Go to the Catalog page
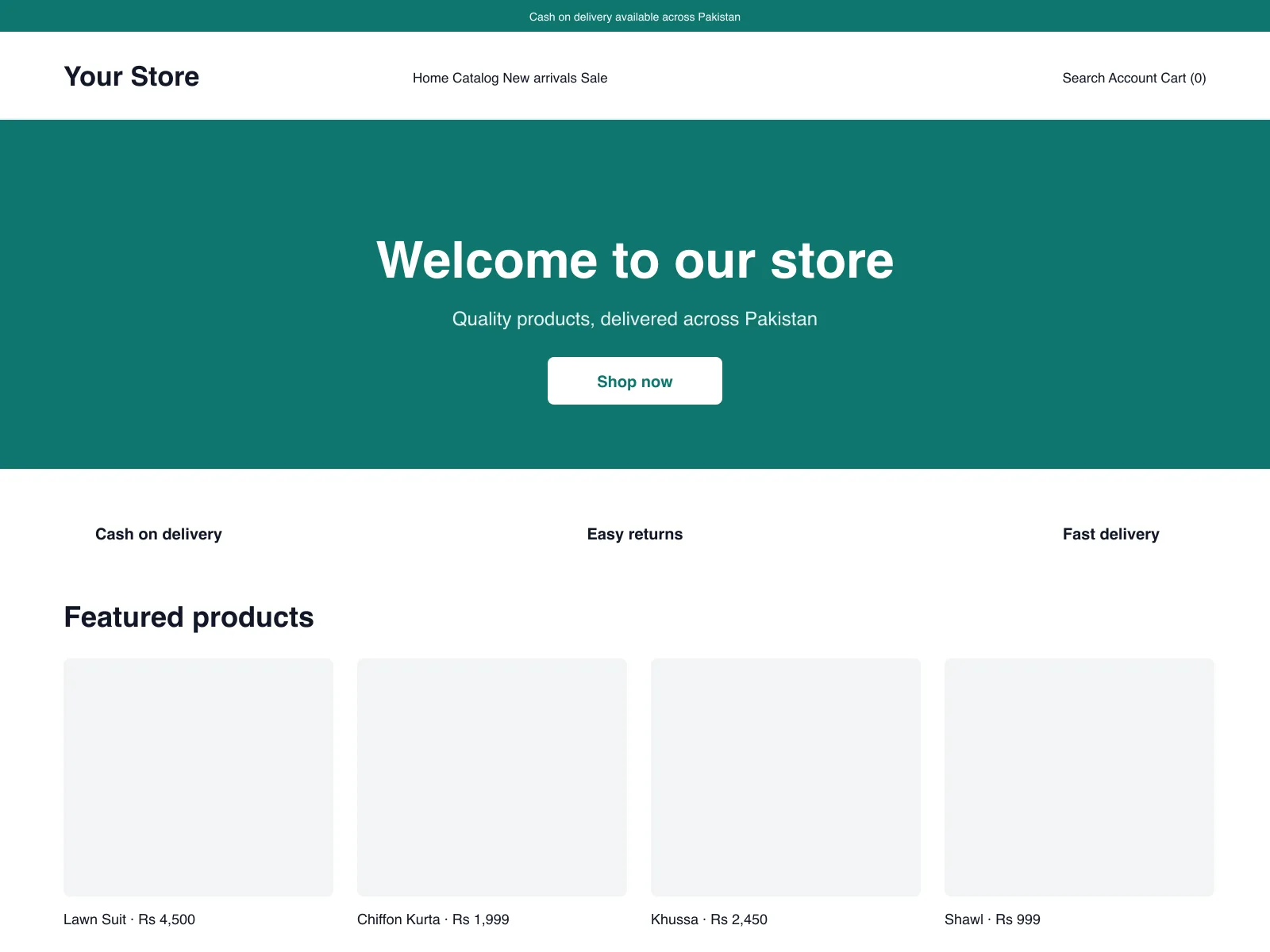 point(475,78)
